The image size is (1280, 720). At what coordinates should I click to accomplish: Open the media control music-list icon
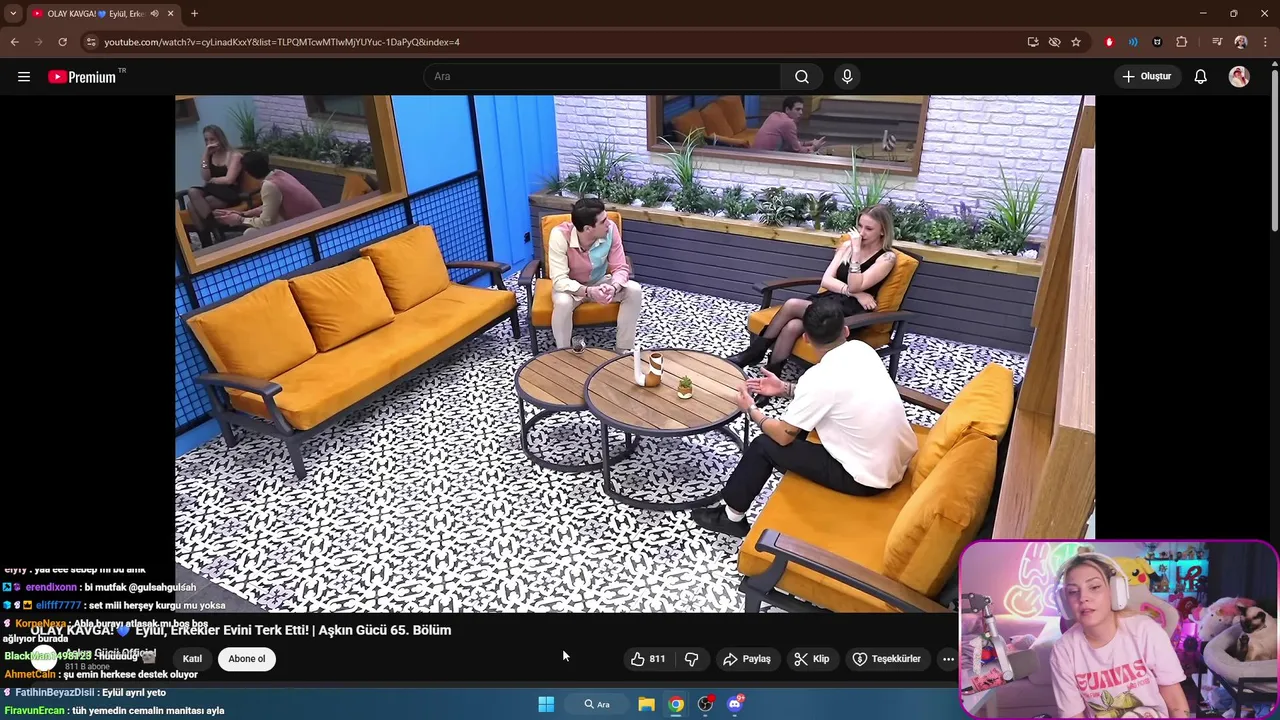(x=1217, y=42)
